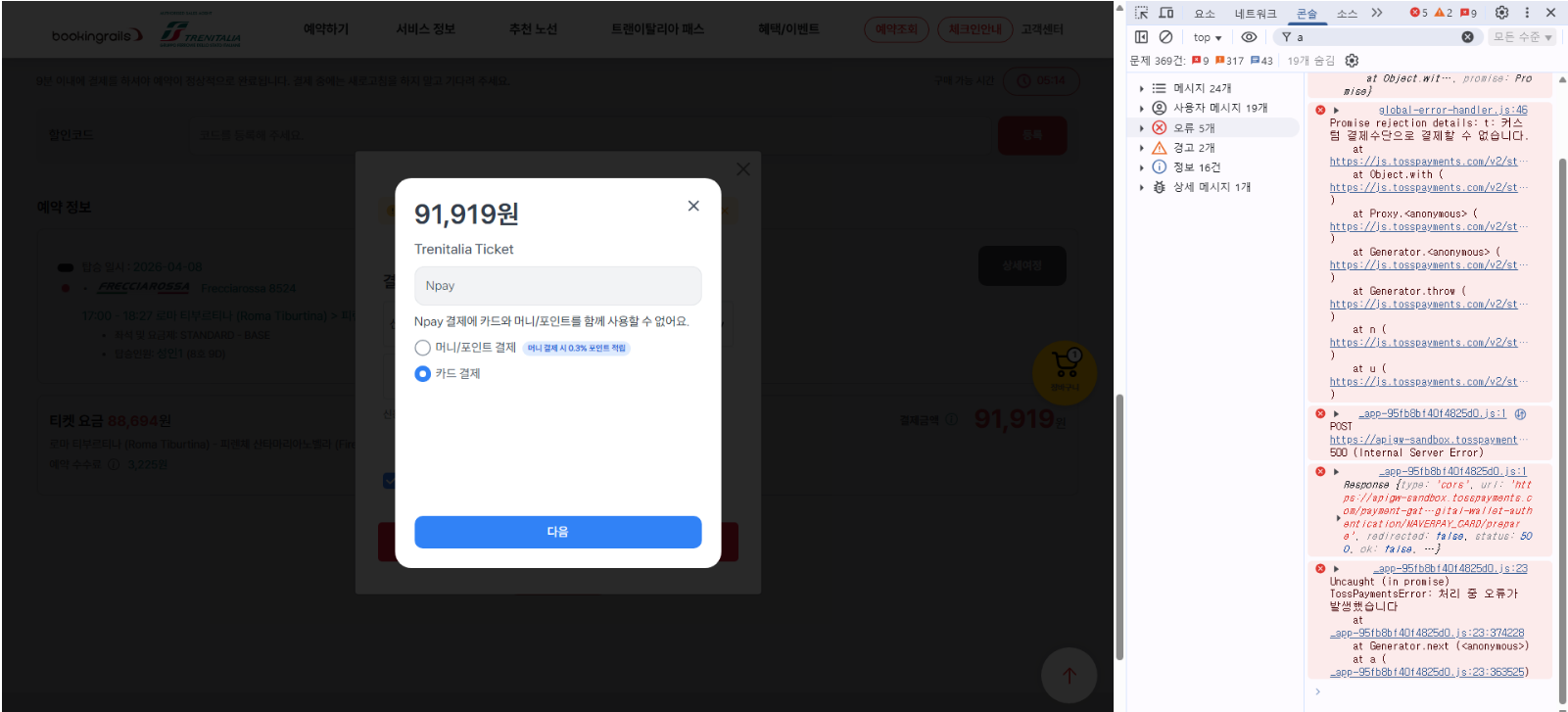Select the 정보 16건 info filter
1568x712 pixels.
[x=1214, y=167]
